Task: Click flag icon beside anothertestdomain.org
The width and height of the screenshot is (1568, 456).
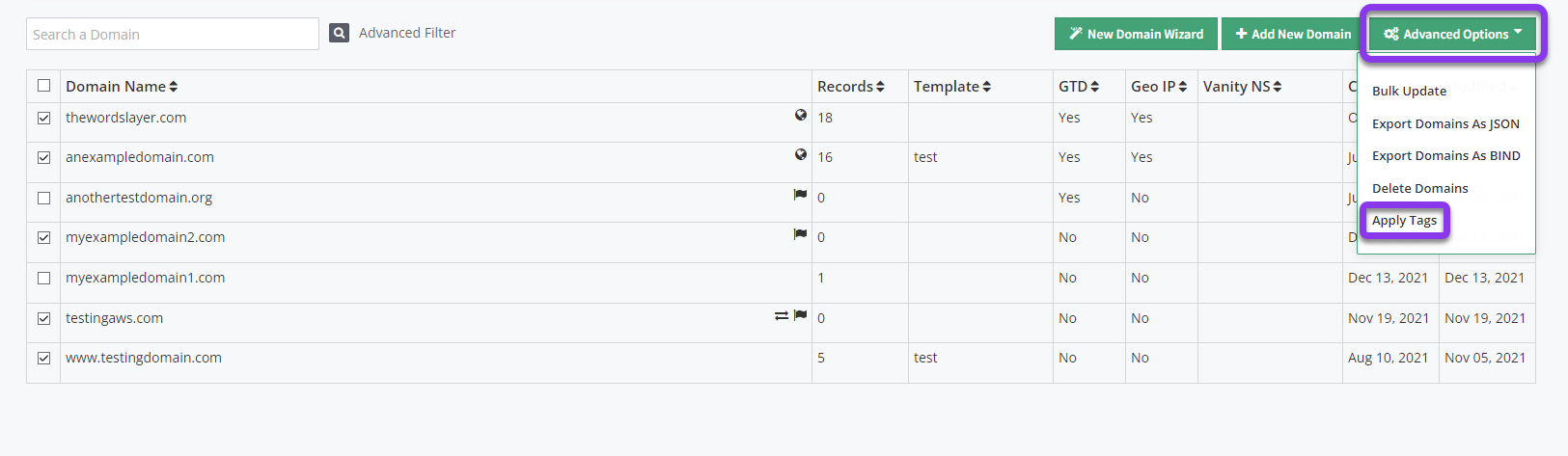Action: (800, 195)
